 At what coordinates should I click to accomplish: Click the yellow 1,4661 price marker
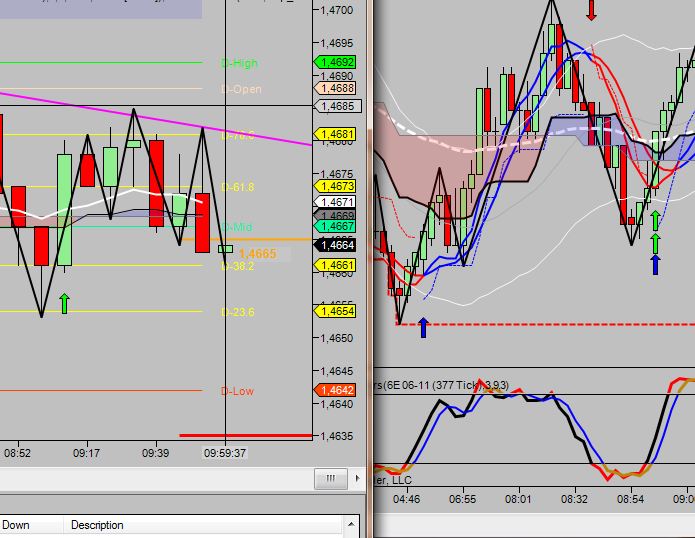[335, 265]
